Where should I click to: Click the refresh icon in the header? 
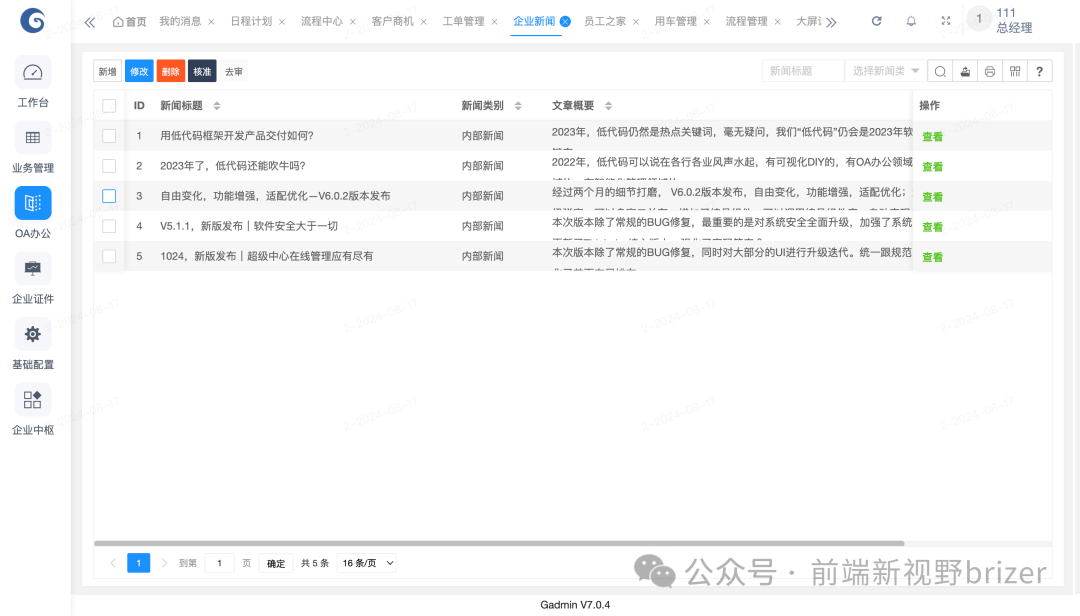(x=877, y=20)
